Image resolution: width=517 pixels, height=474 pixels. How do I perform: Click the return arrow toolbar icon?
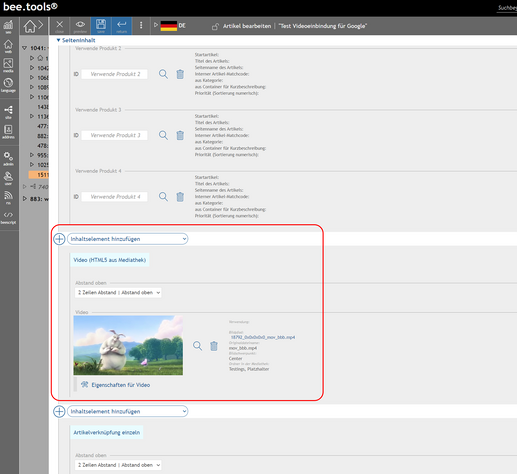[122, 26]
